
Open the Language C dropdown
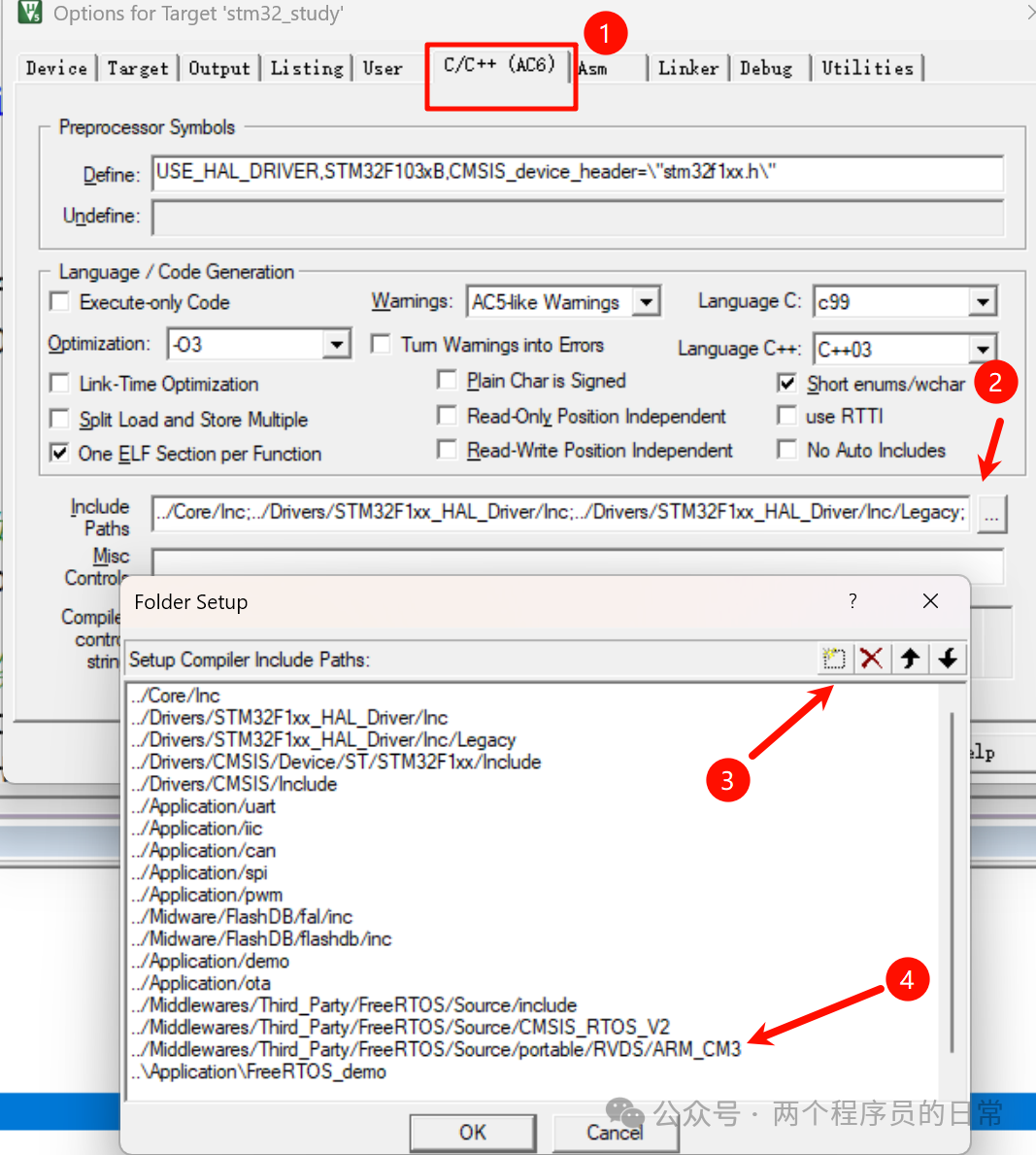click(983, 302)
